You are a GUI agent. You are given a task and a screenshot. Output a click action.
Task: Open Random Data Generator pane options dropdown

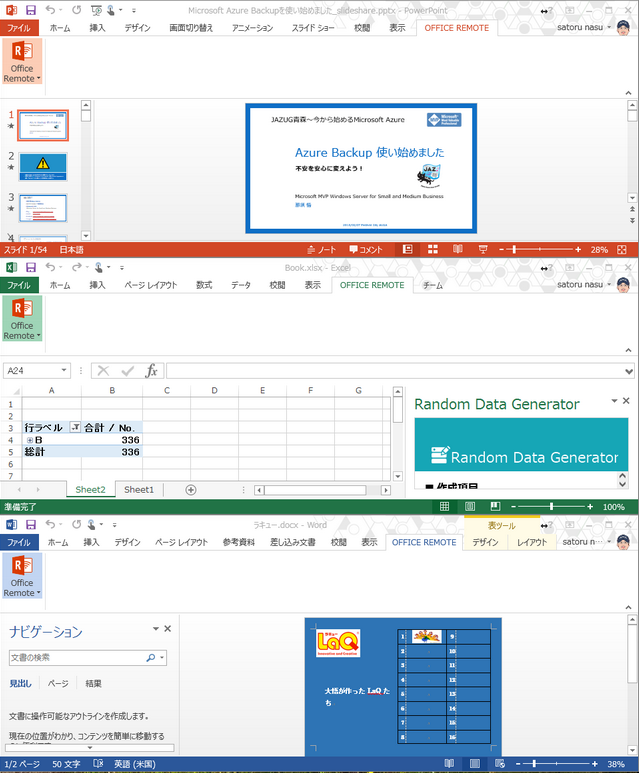614,401
